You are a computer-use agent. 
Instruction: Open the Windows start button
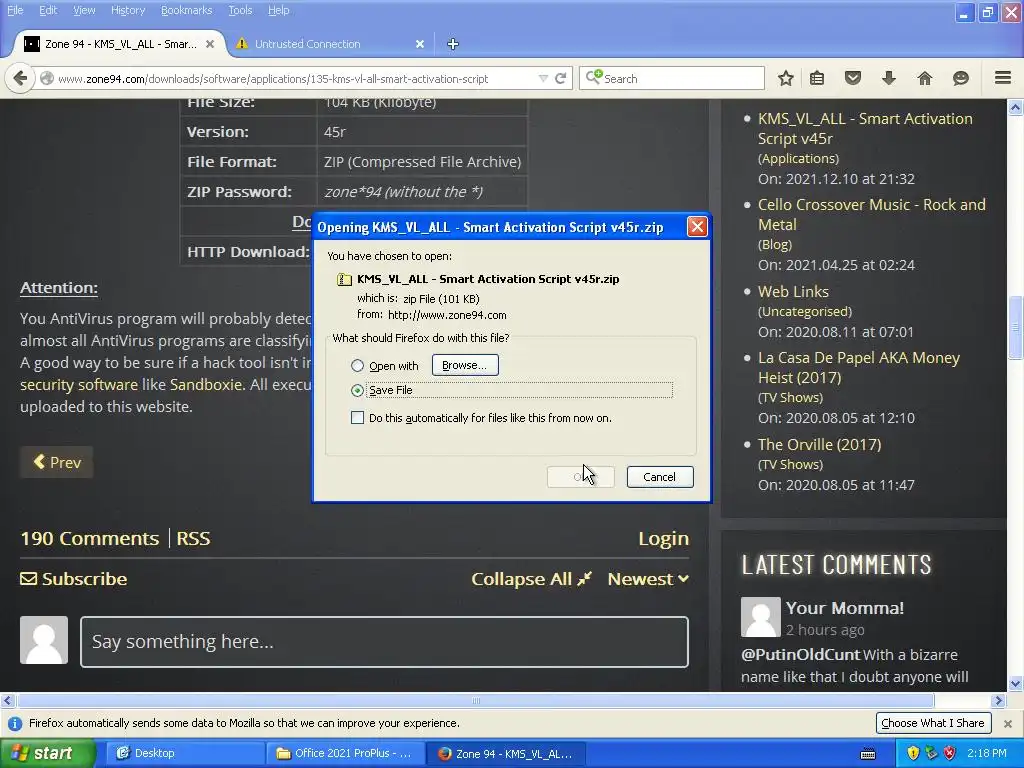point(46,753)
